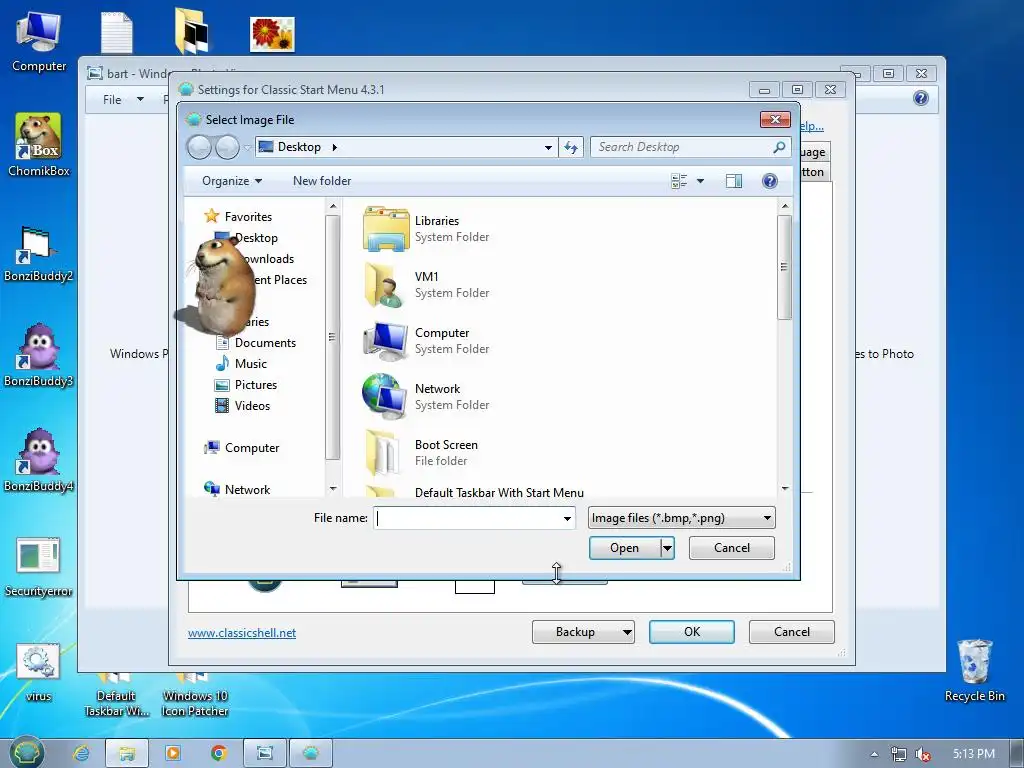Click Favorites star in navigation pane
The width and height of the screenshot is (1024, 768).
[211, 216]
